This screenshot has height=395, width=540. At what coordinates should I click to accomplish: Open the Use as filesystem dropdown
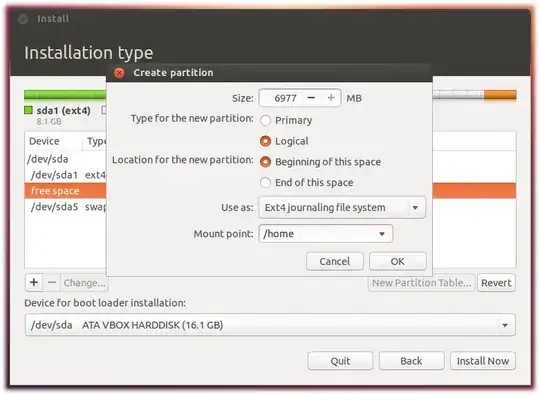click(x=342, y=207)
